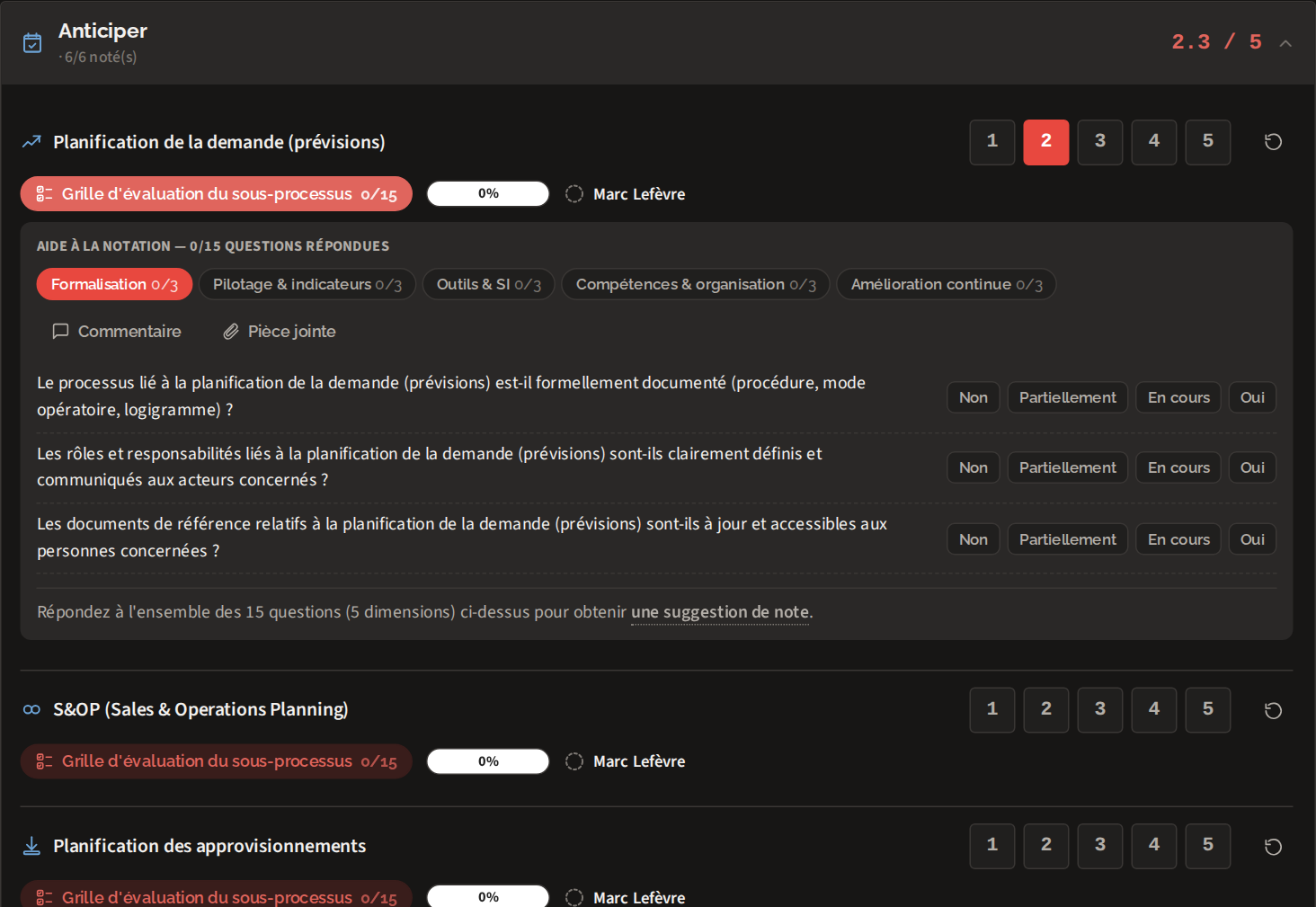Answer Non for formally documented process question
The width and height of the screenshot is (1316, 907).
(974, 397)
